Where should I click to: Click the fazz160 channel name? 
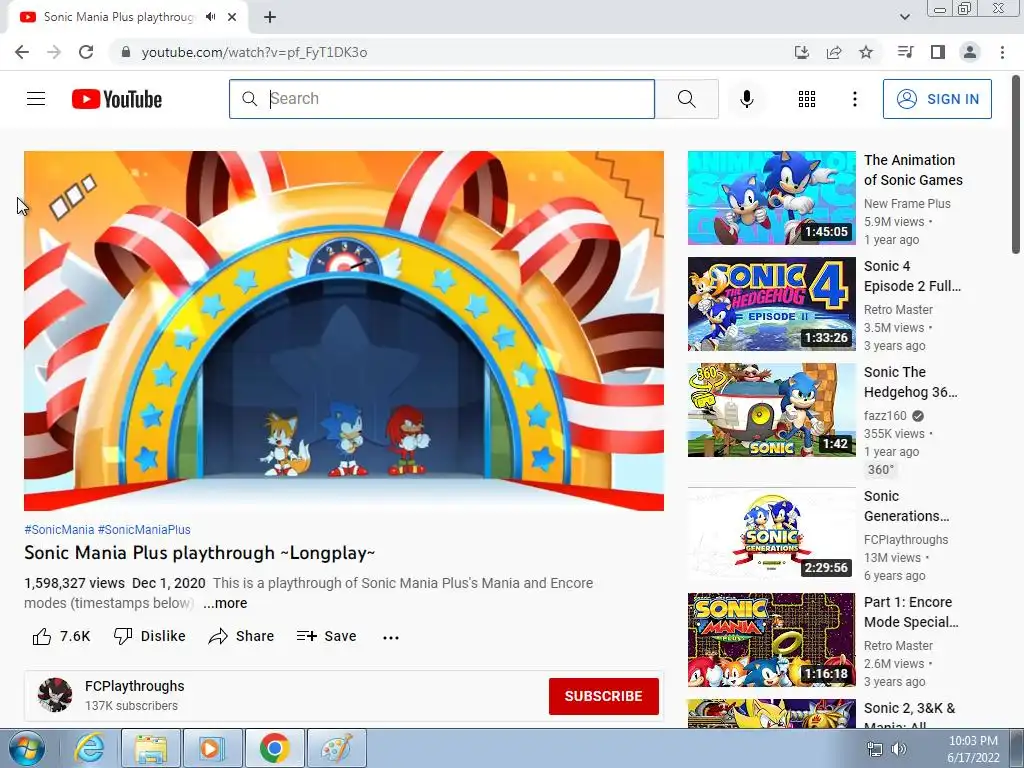pyautogui.click(x=885, y=416)
